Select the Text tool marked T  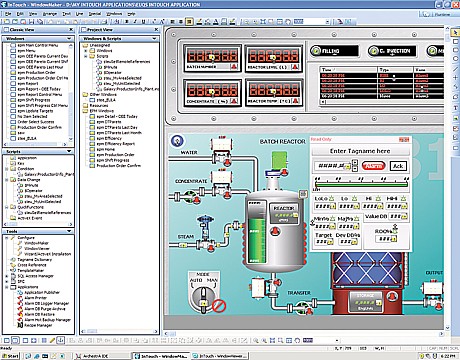coord(455,108)
